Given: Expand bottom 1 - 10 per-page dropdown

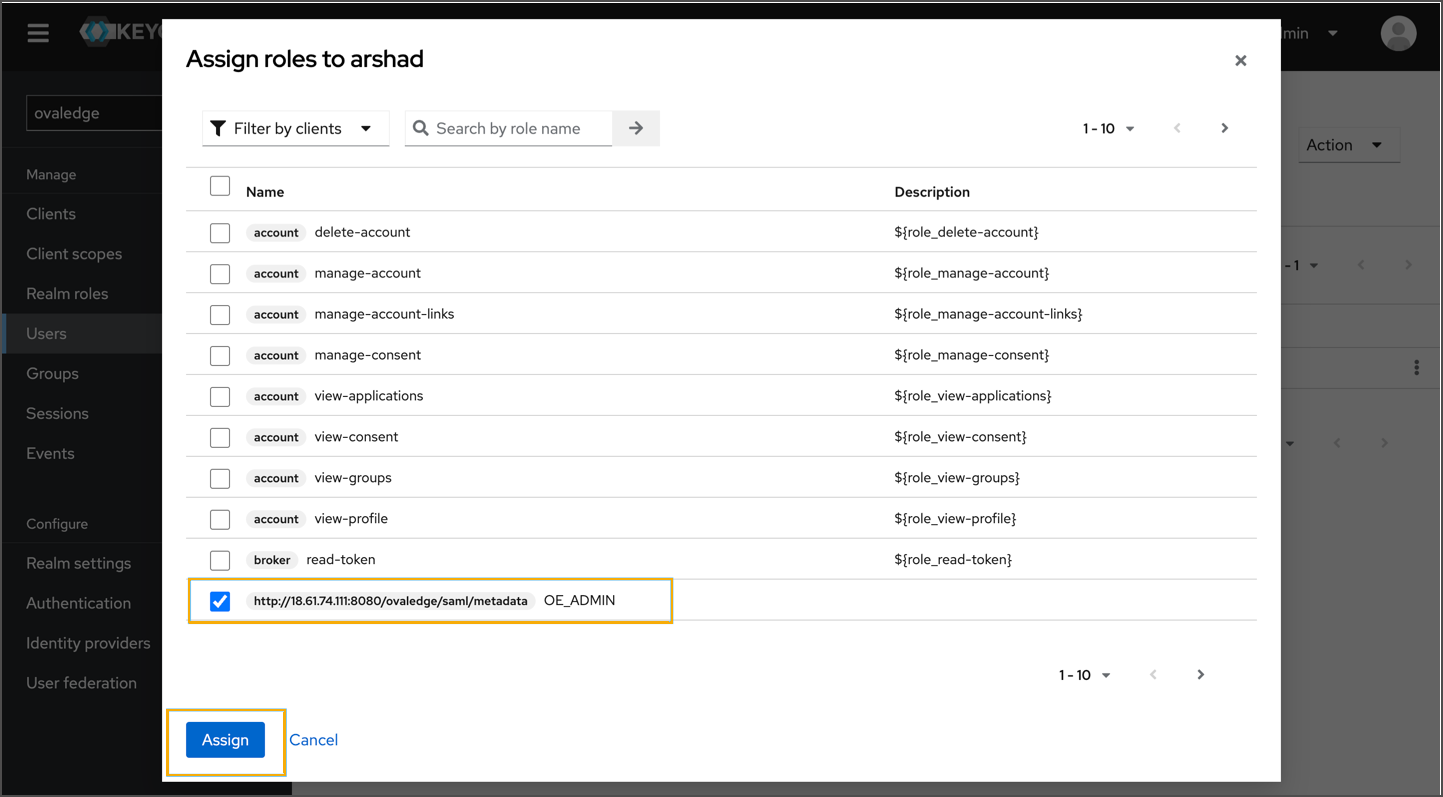Looking at the screenshot, I should (x=1085, y=676).
